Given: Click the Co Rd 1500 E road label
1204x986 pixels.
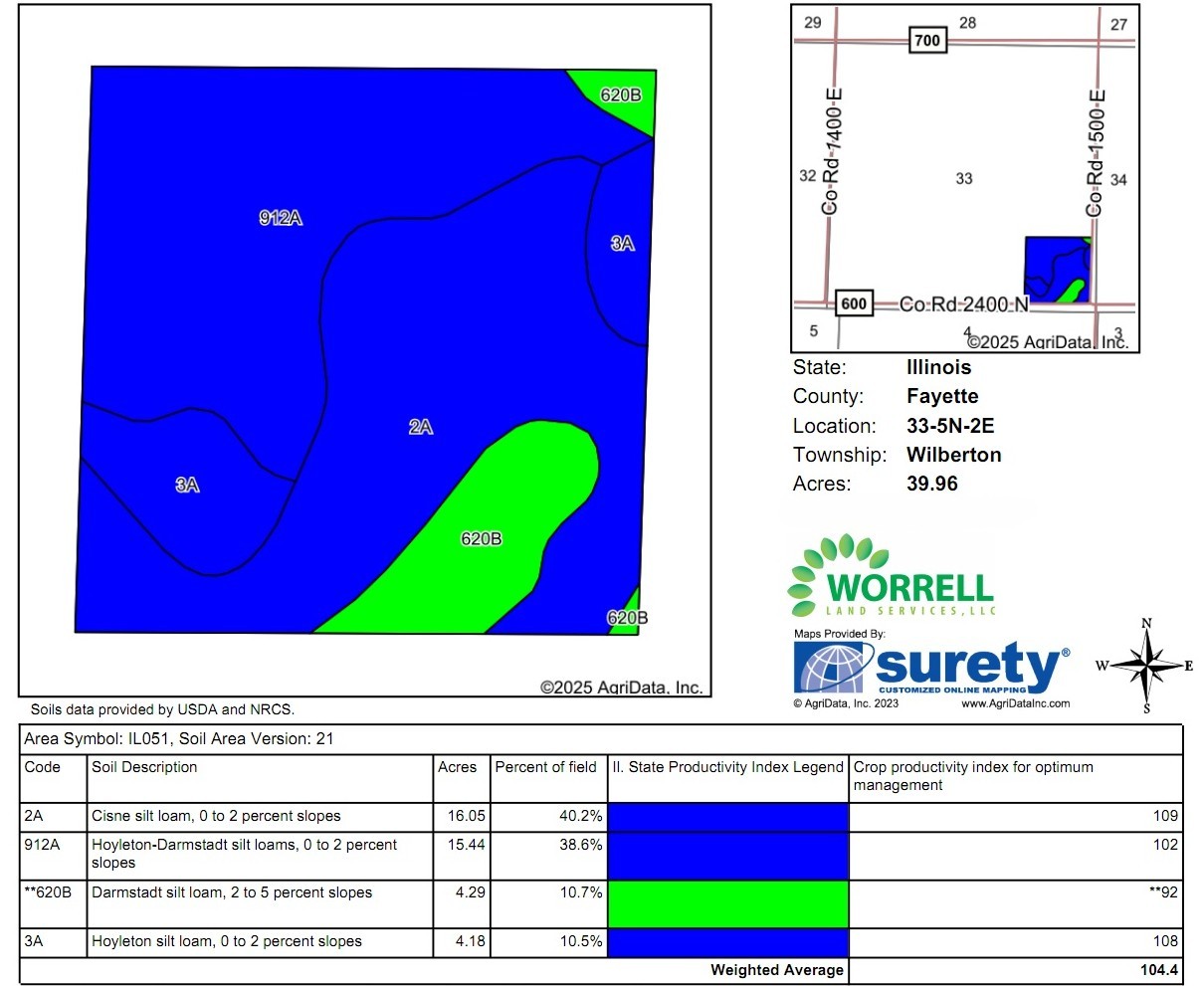Looking at the screenshot, I should (1096, 152).
